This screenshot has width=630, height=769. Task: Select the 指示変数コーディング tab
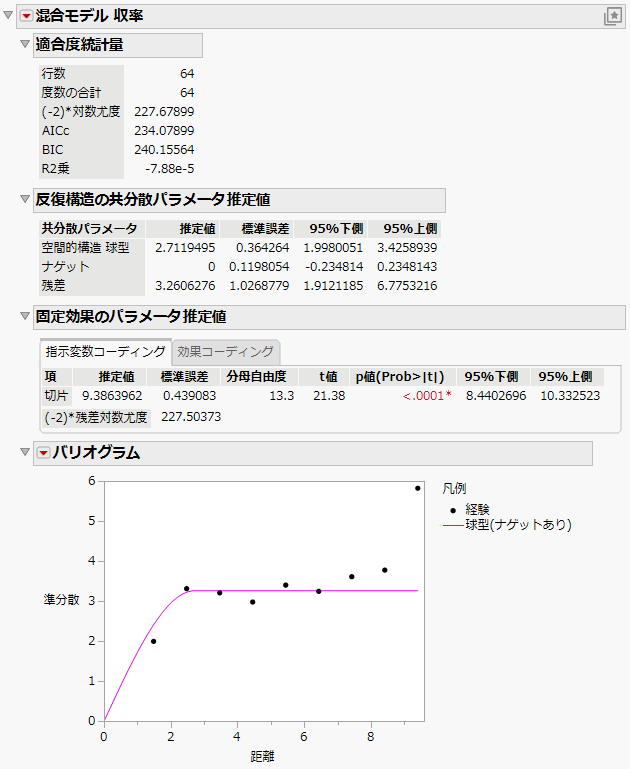(x=105, y=351)
